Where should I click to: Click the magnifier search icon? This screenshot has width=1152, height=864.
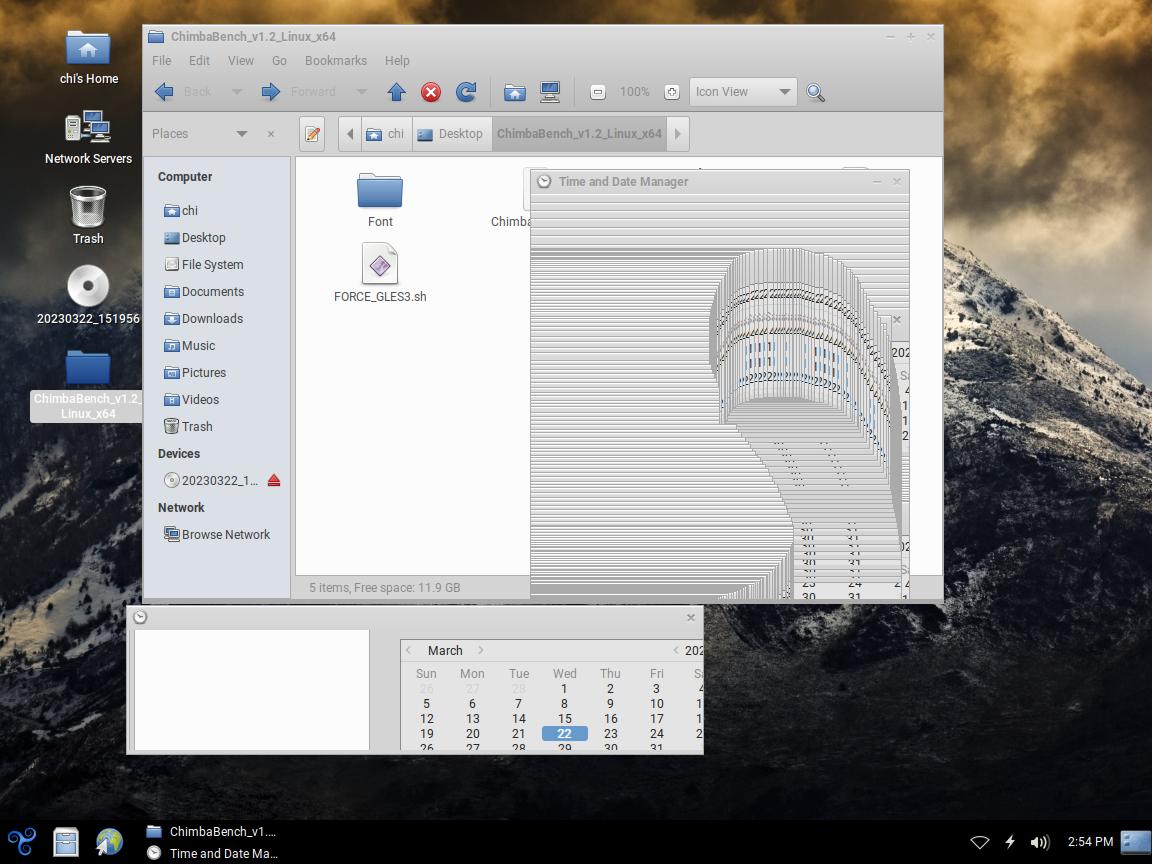coord(815,92)
